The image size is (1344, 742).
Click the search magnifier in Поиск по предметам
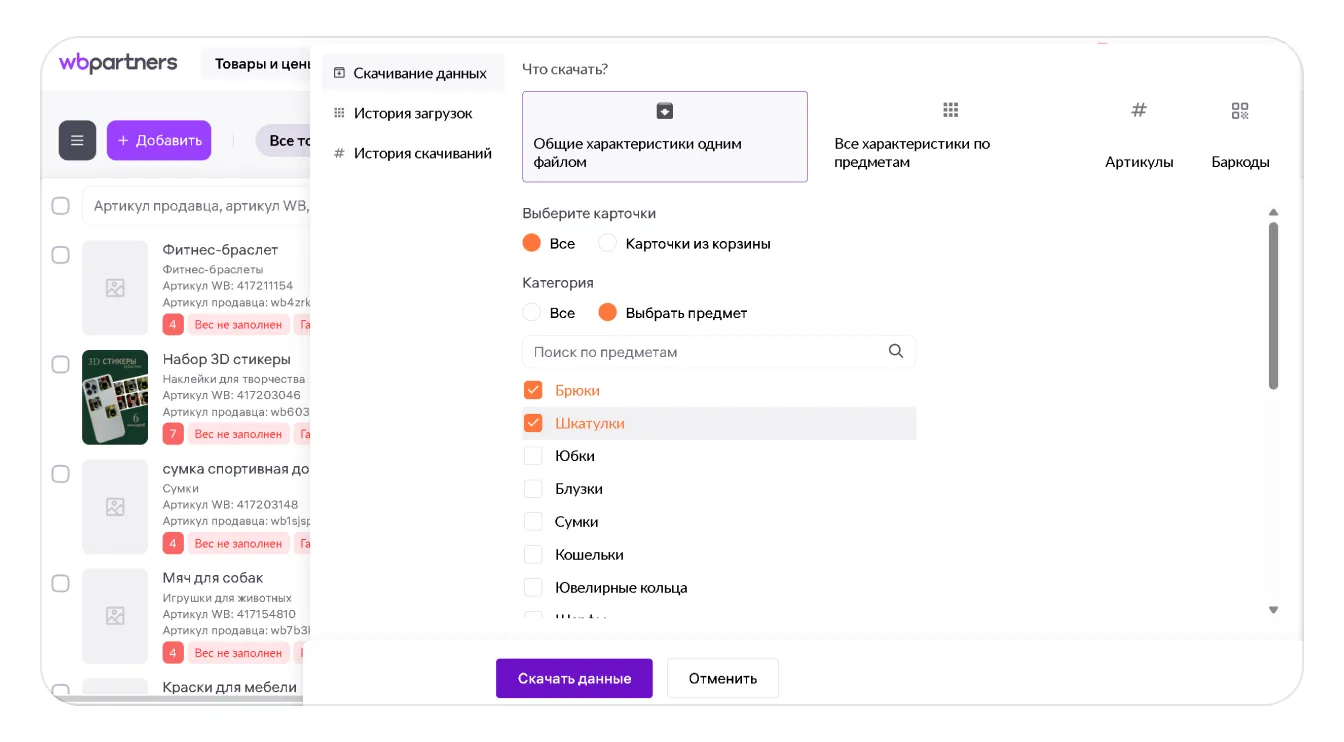[895, 351]
